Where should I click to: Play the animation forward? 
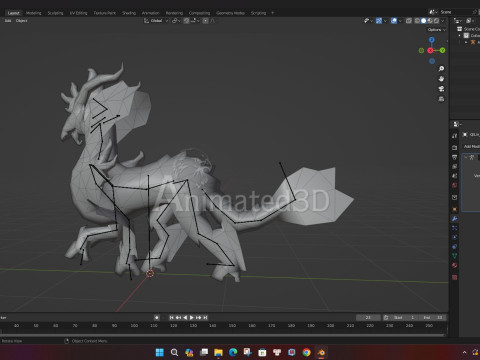[192, 318]
